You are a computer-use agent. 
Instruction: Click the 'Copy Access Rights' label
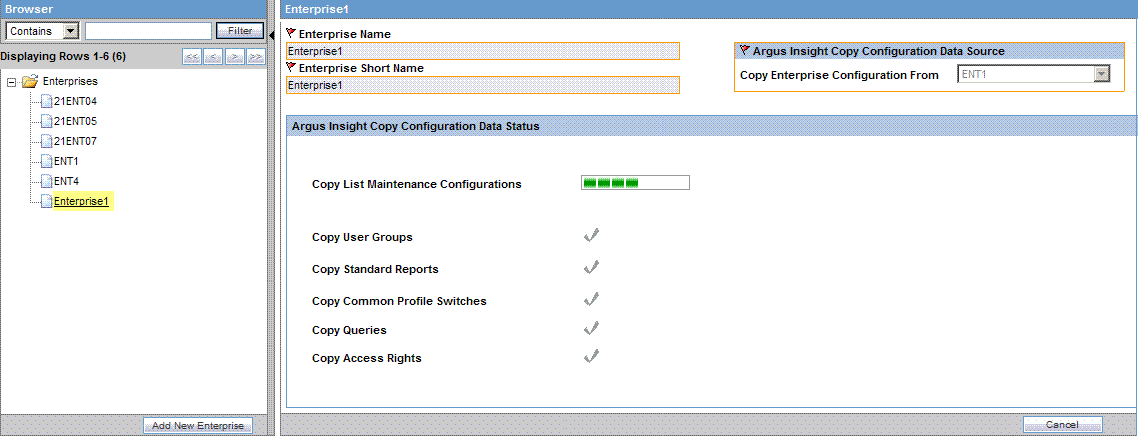[367, 358]
